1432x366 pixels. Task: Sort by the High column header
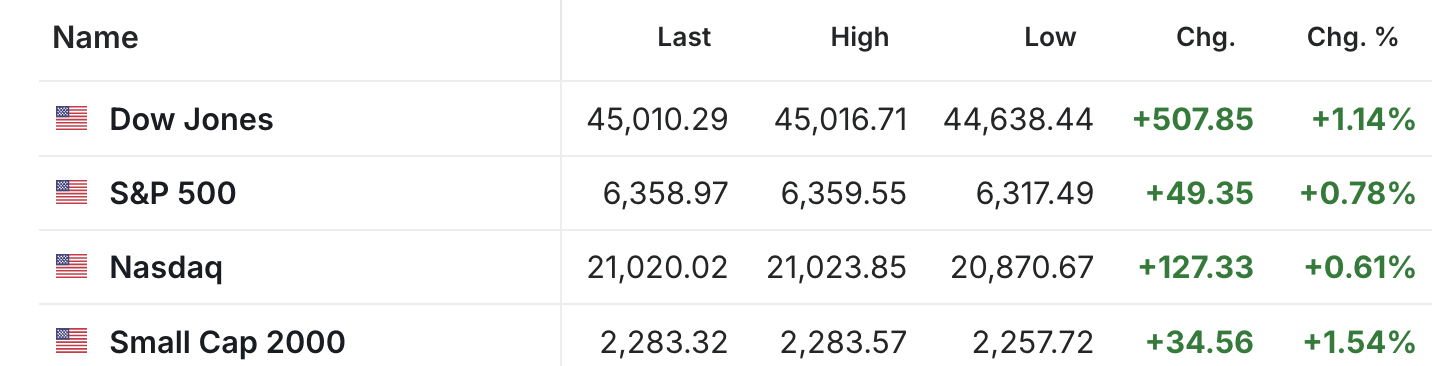tap(860, 38)
